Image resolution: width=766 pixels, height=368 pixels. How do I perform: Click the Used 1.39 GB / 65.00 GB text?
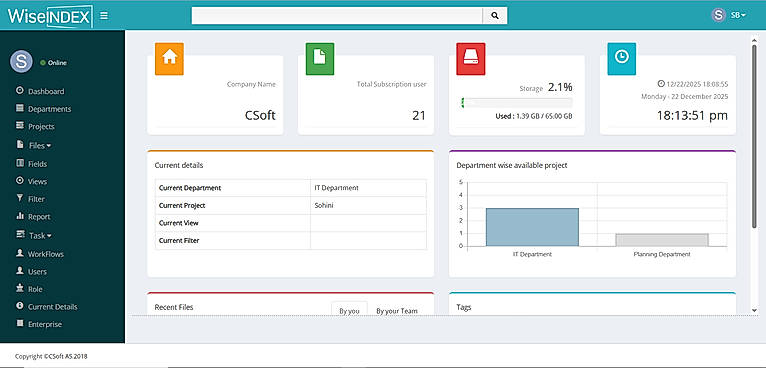pyautogui.click(x=534, y=116)
